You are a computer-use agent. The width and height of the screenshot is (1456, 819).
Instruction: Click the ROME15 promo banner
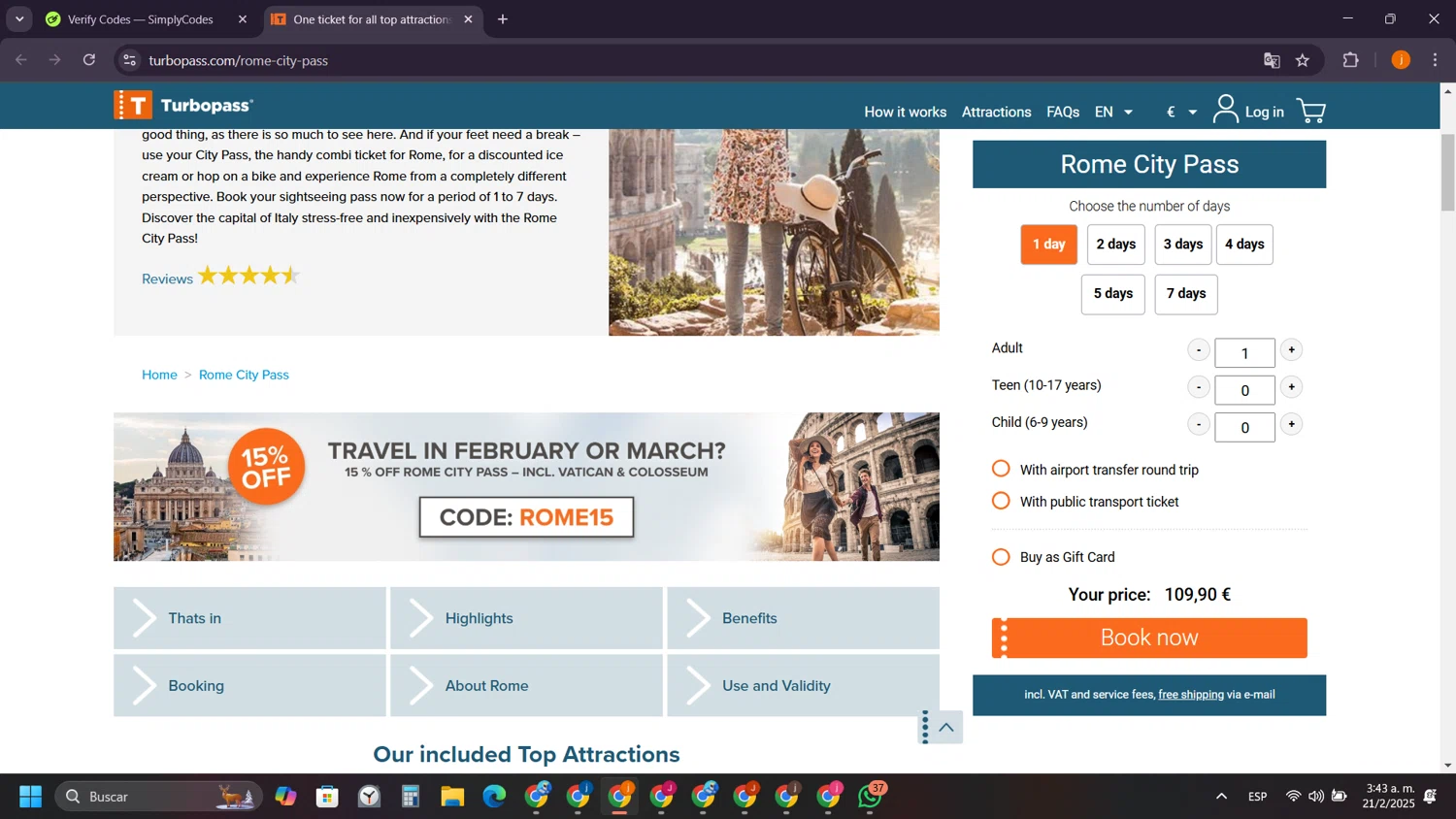(x=526, y=487)
